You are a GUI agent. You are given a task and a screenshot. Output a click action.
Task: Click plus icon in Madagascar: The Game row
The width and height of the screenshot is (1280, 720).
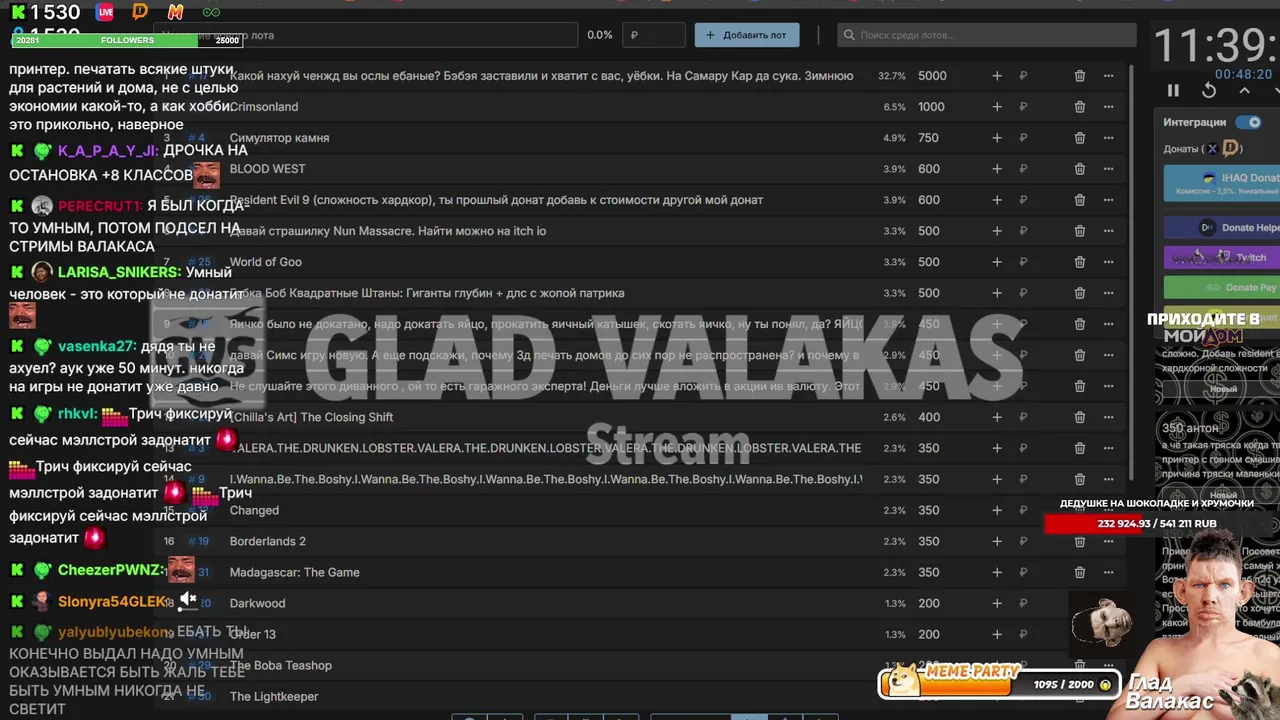(x=997, y=572)
